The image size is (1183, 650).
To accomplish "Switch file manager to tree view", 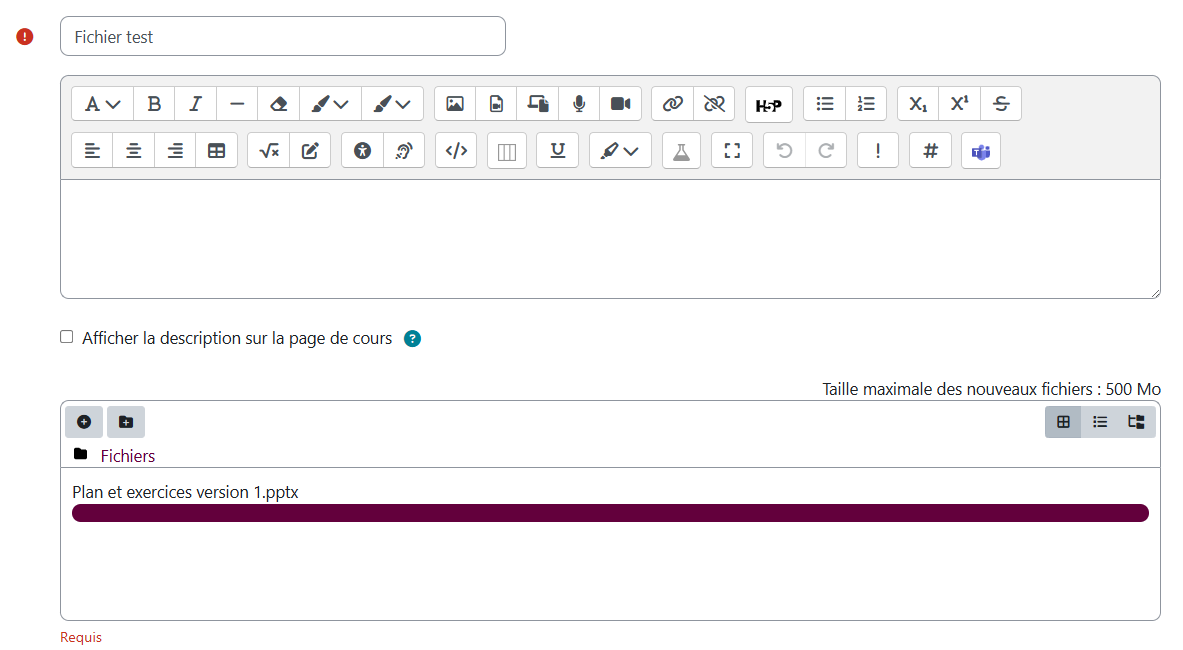I will click(x=1136, y=422).
